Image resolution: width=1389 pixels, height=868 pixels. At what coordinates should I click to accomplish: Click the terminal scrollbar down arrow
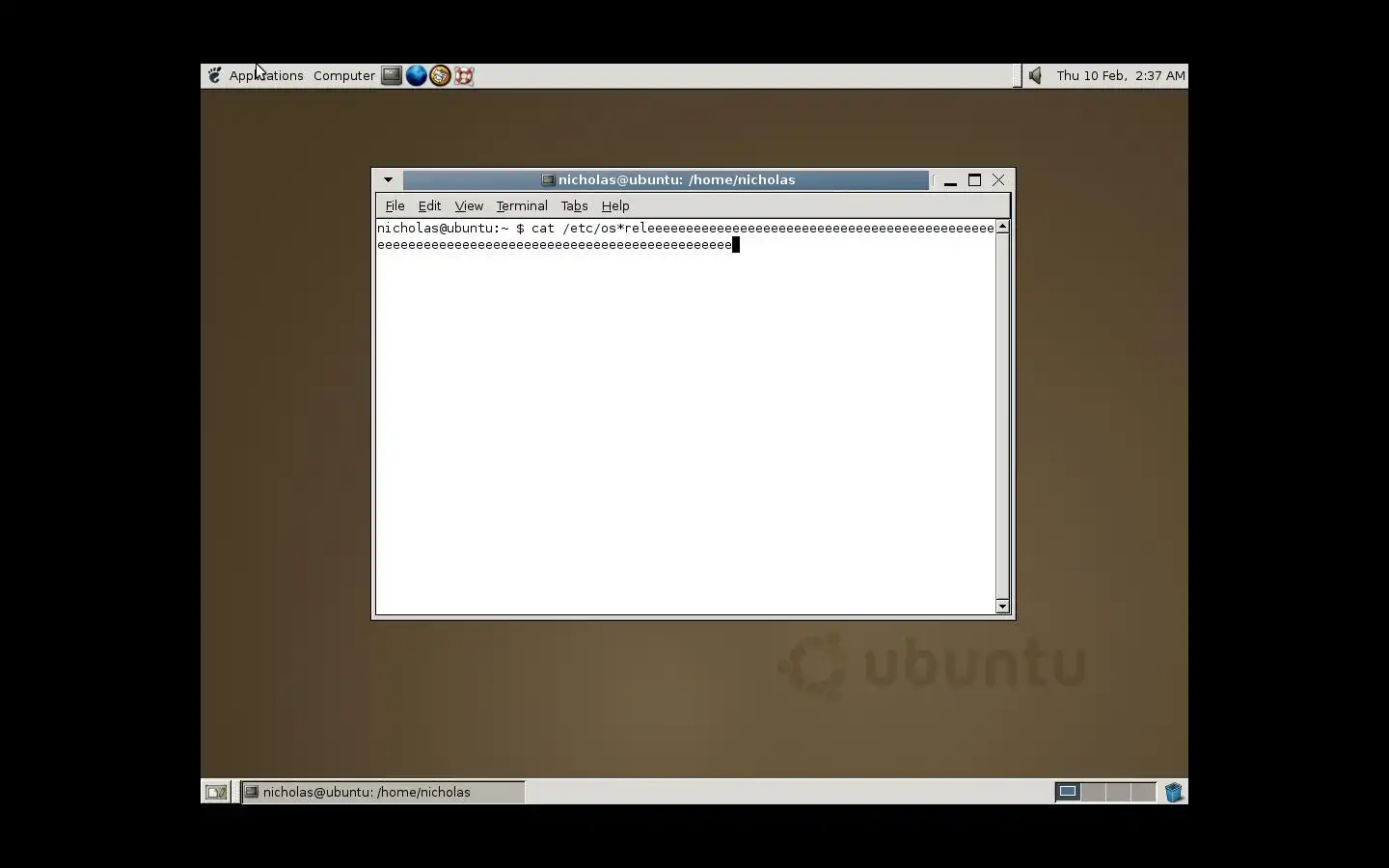[1002, 606]
